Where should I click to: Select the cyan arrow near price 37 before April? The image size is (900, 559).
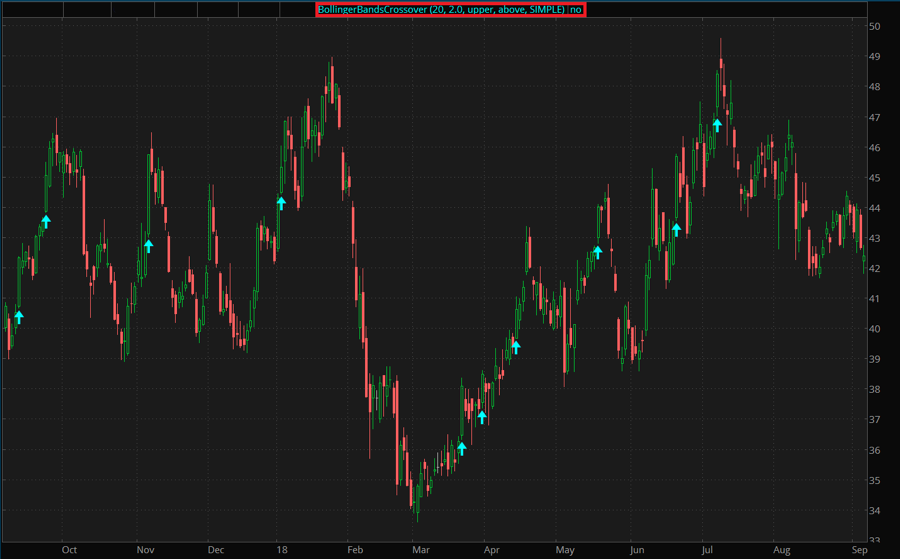[x=482, y=417]
